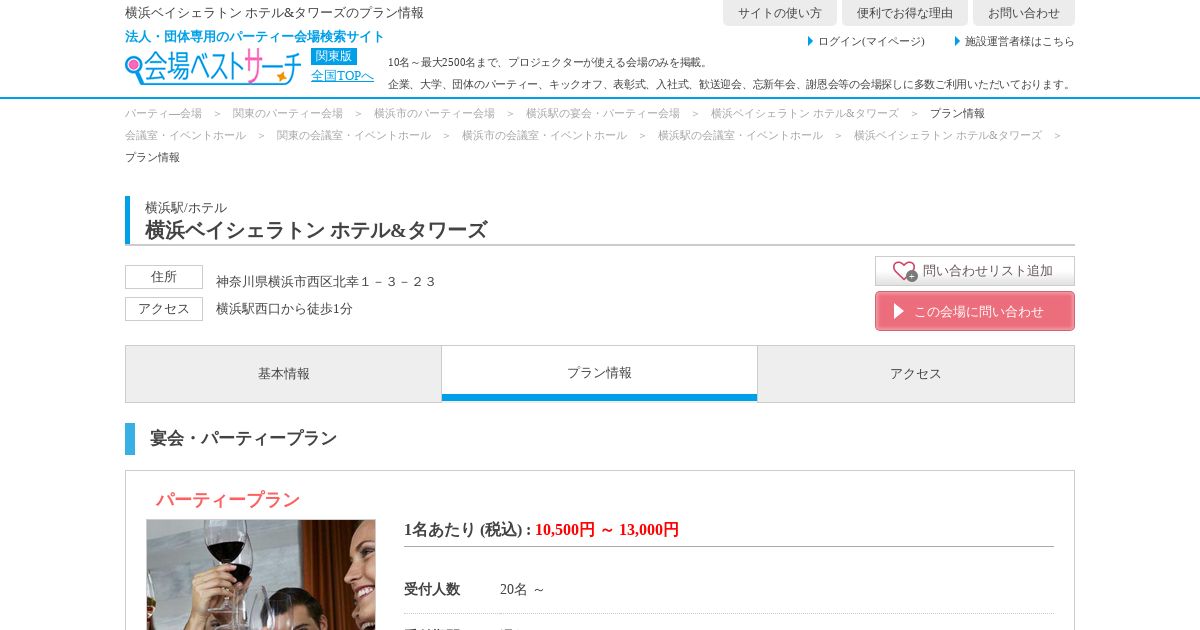Add venue with 問い合わせリスト追加 button
Image resolution: width=1200 pixels, height=630 pixels.
coord(975,271)
